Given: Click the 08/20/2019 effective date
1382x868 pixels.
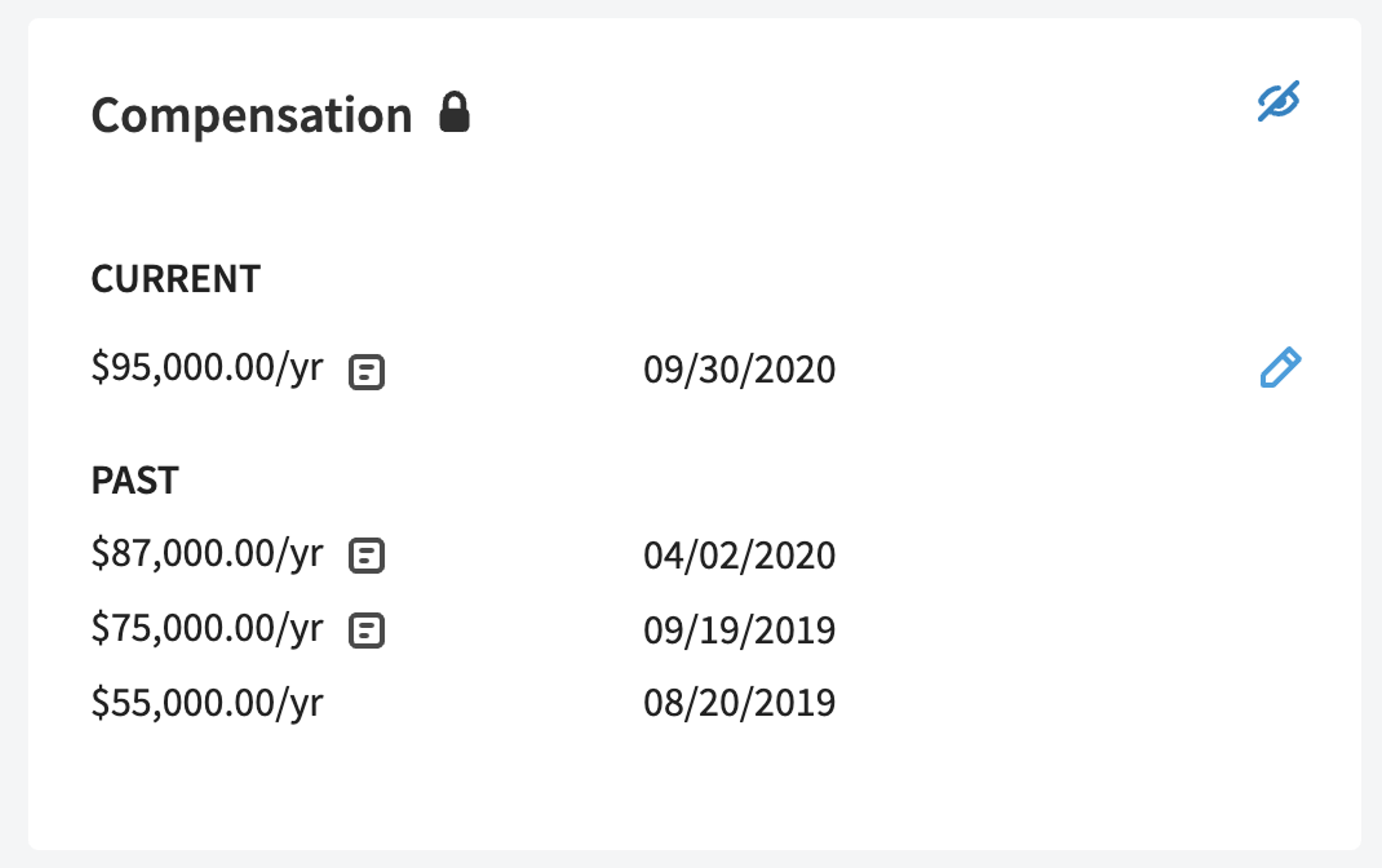Looking at the screenshot, I should coord(739,703).
